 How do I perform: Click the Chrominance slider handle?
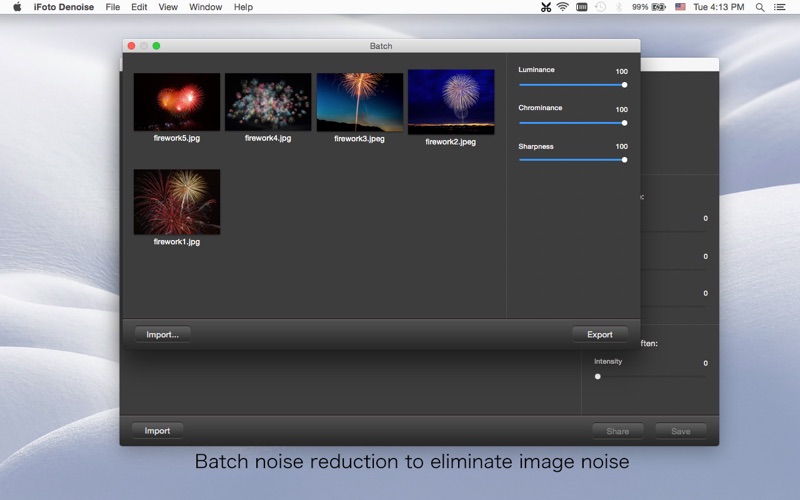pyautogui.click(x=624, y=123)
